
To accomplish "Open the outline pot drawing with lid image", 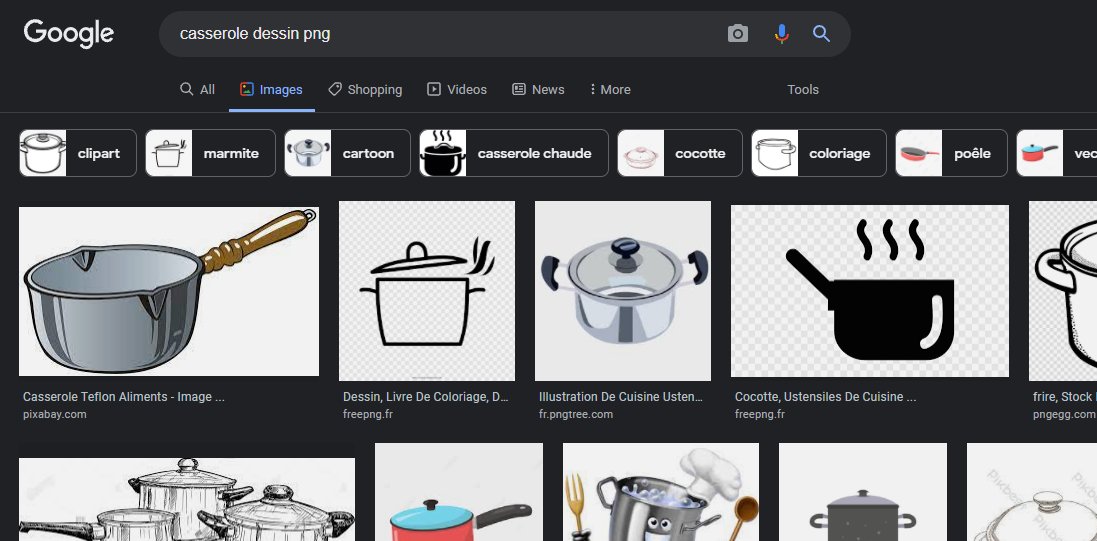I will coord(427,291).
